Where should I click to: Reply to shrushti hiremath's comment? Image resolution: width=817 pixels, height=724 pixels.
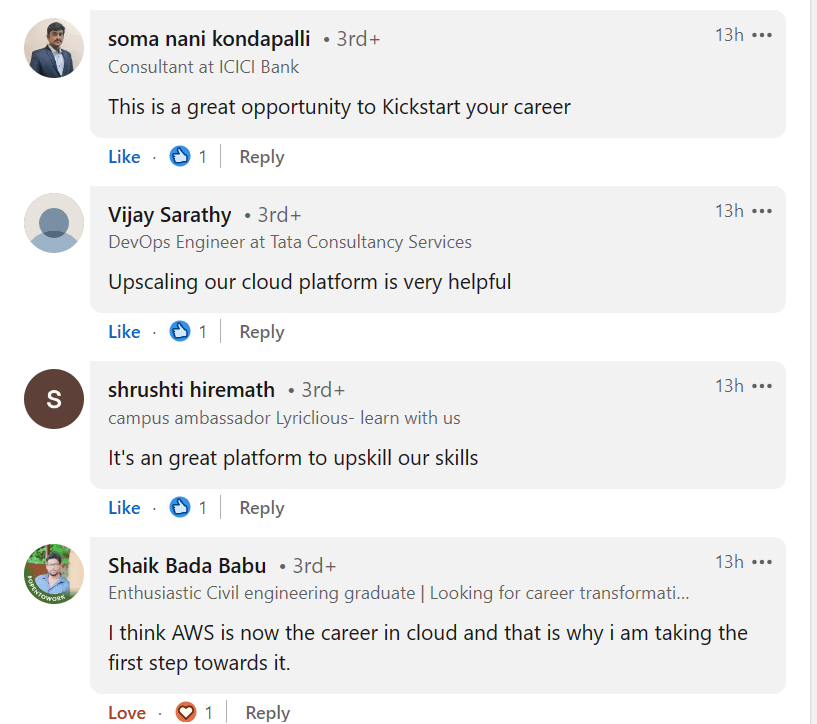coord(262,508)
